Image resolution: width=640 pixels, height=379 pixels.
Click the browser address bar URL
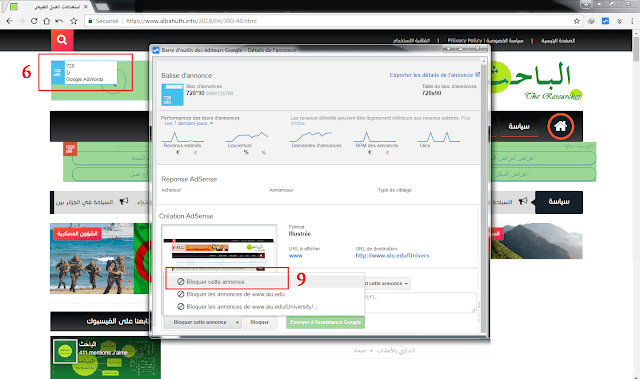click(x=191, y=21)
